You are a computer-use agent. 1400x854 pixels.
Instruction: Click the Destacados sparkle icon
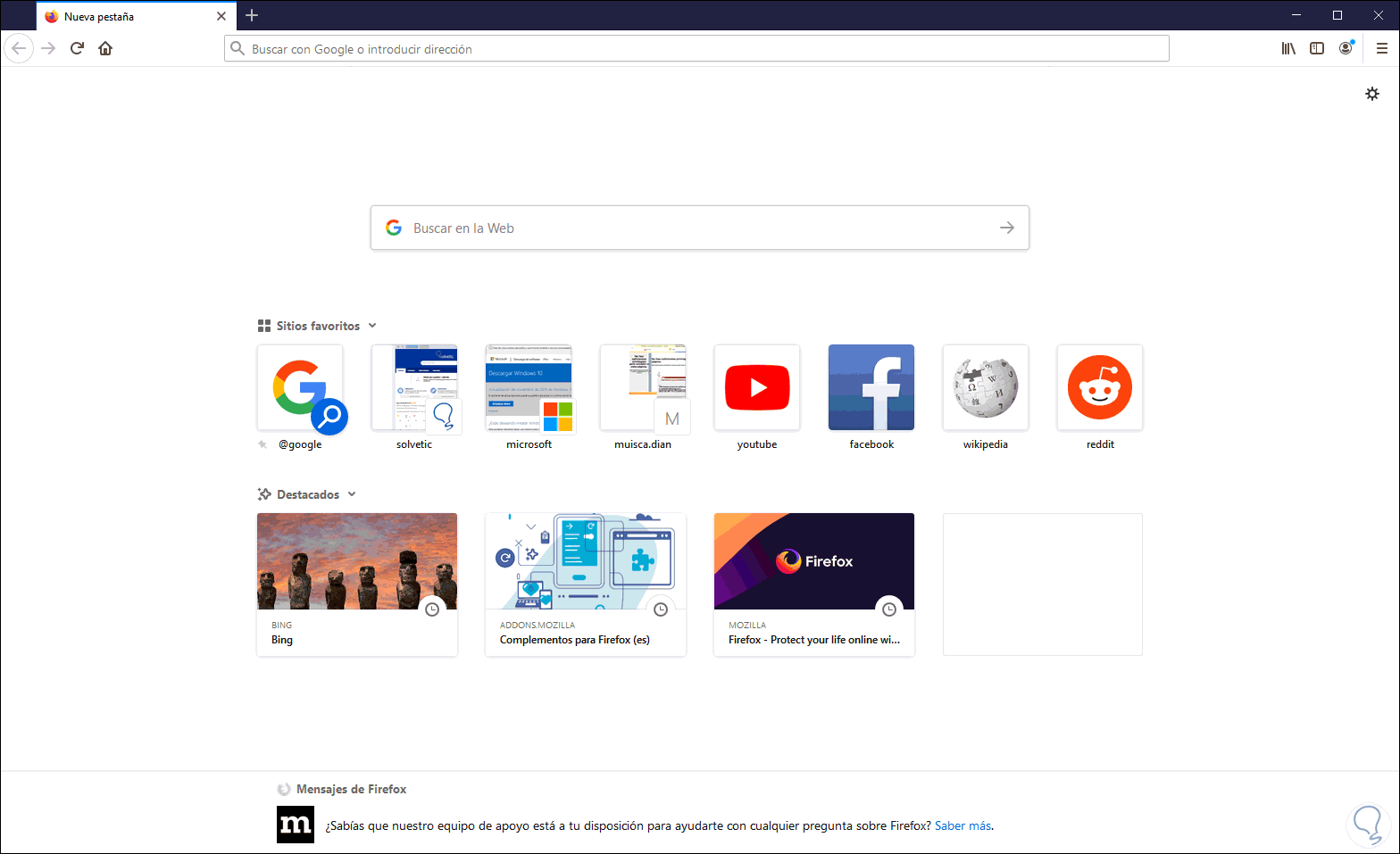(264, 494)
